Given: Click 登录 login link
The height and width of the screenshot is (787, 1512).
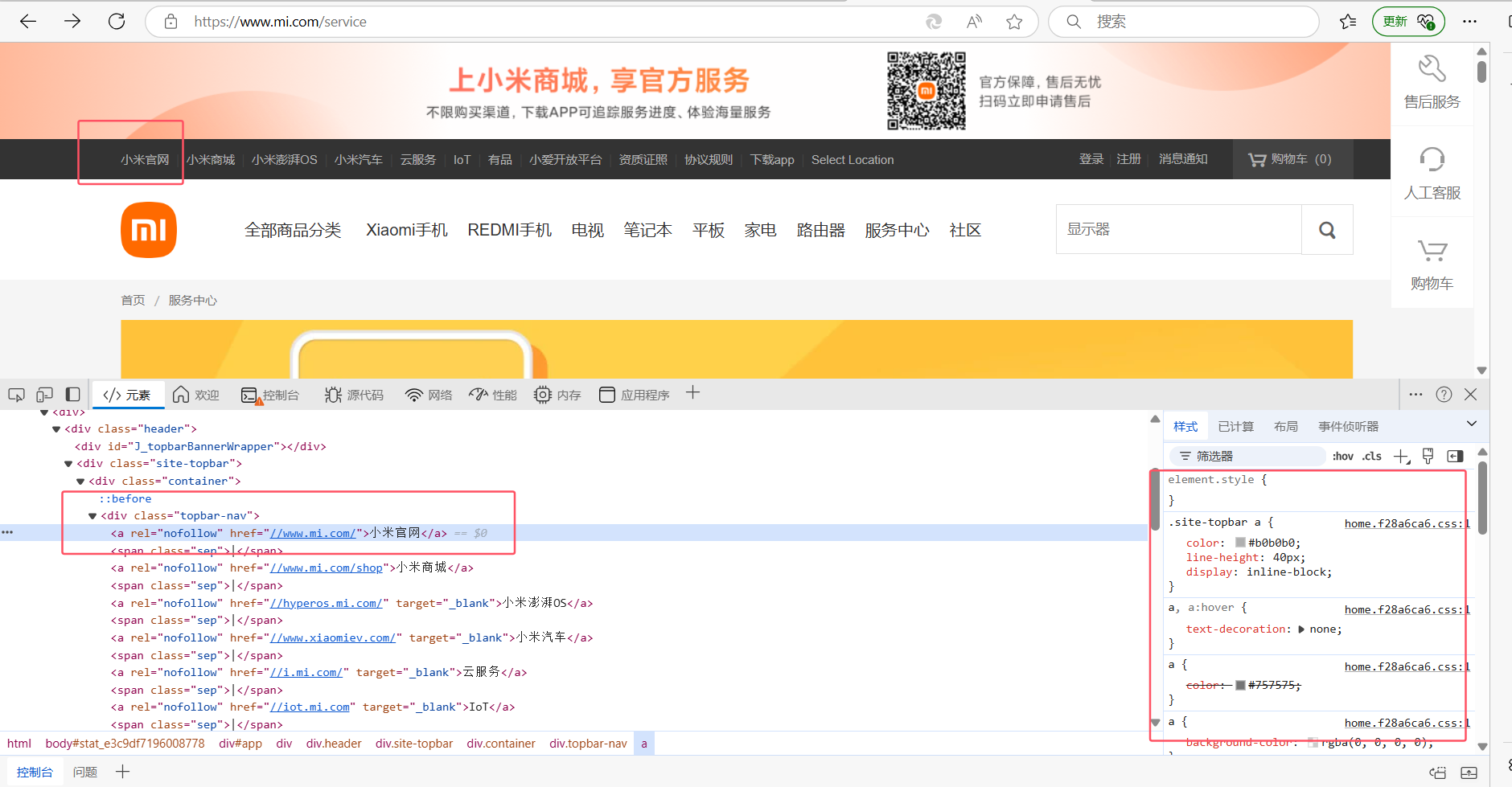Looking at the screenshot, I should click(1091, 159).
